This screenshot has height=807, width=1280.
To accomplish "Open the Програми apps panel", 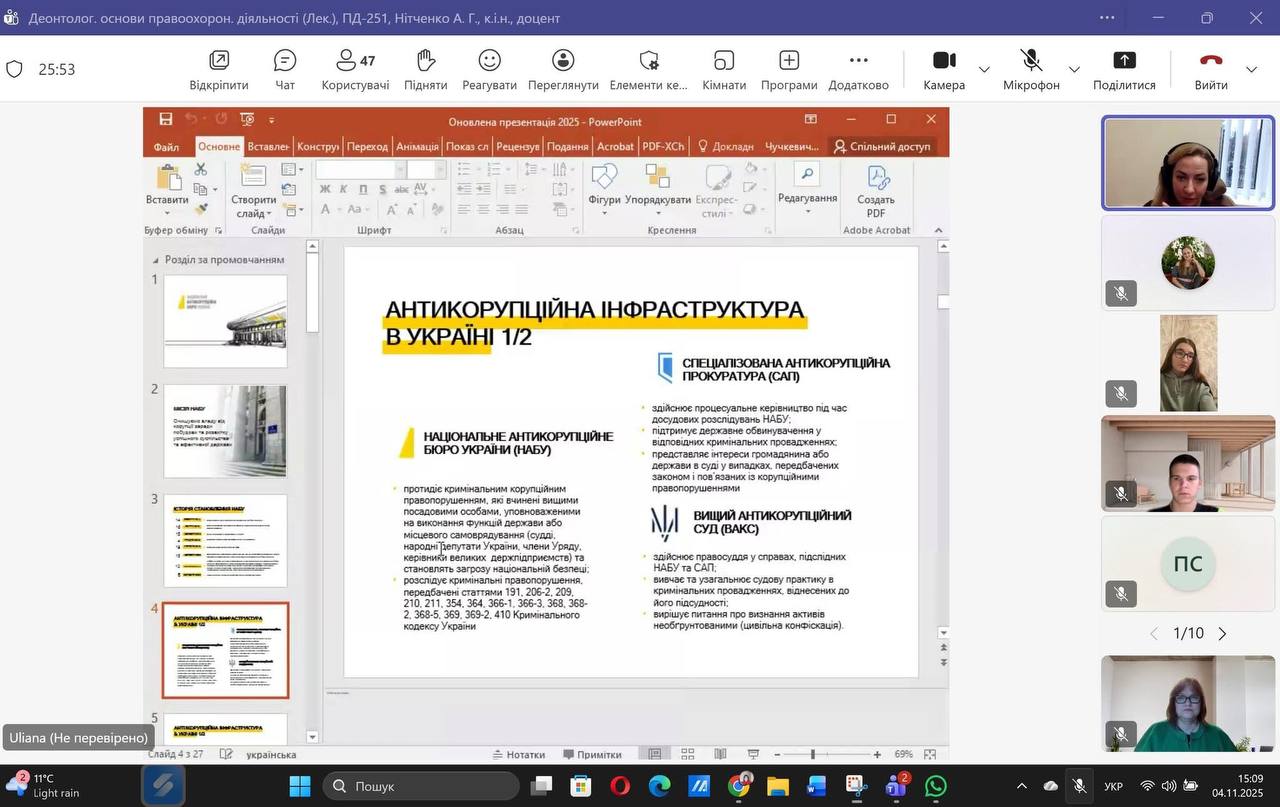I will 789,69.
